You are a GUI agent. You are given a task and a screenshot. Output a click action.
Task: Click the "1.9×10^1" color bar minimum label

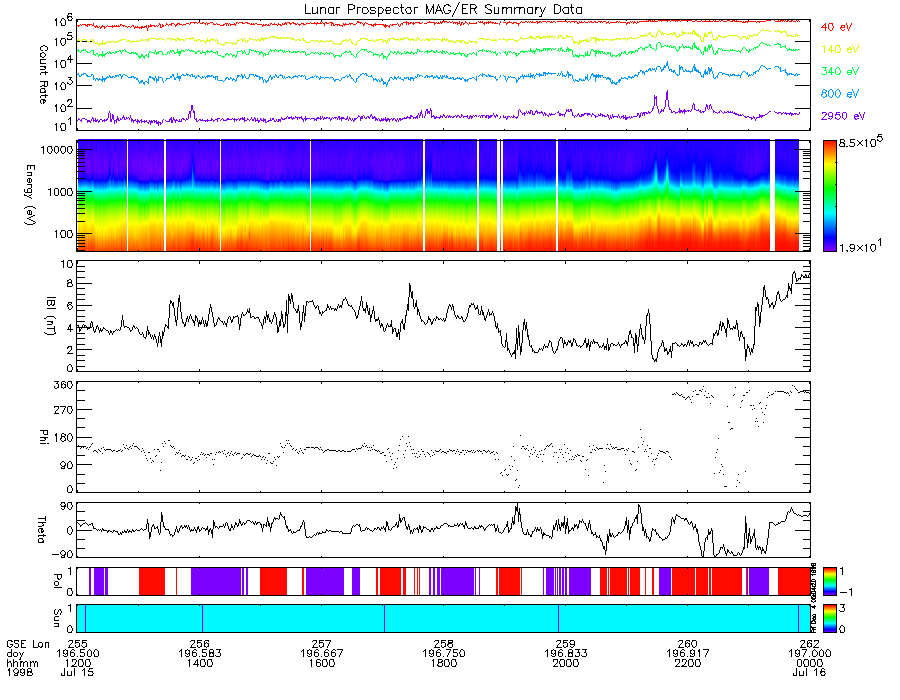tap(860, 246)
